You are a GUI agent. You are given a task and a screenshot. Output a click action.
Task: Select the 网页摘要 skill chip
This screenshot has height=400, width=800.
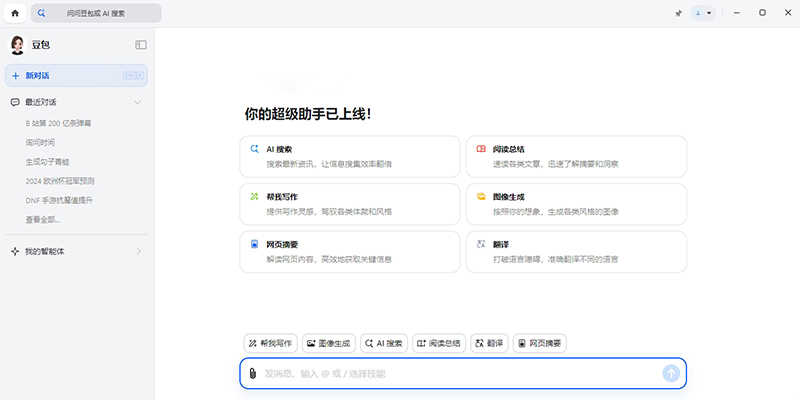pos(539,343)
